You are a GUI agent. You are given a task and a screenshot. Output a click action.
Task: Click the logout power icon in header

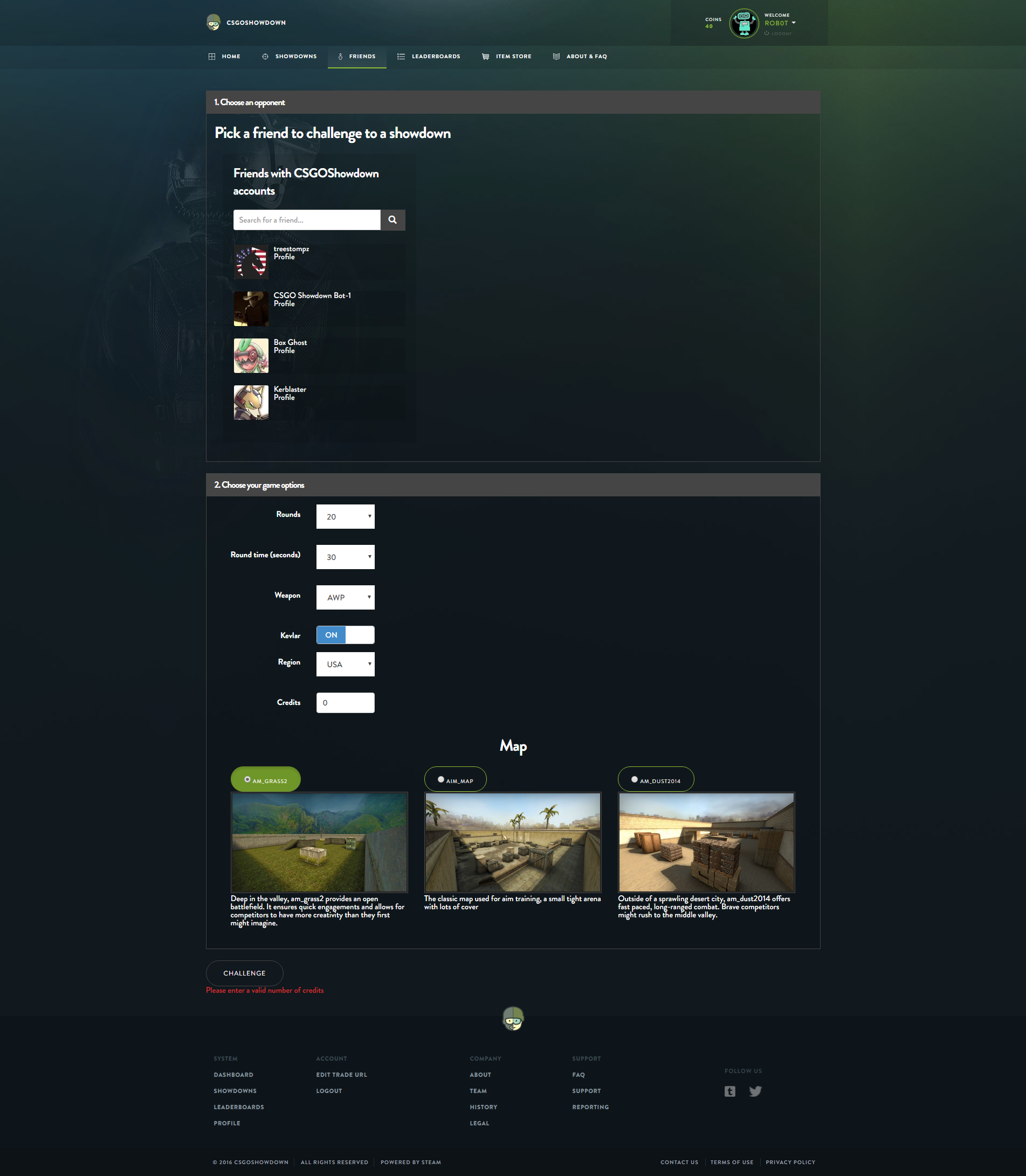pos(767,33)
